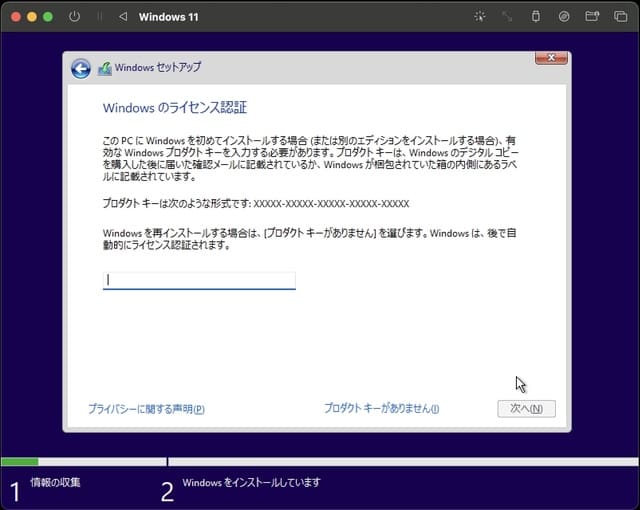Click the overlapping windows icon in the toolbar
This screenshot has width=640, height=510.
620,17
